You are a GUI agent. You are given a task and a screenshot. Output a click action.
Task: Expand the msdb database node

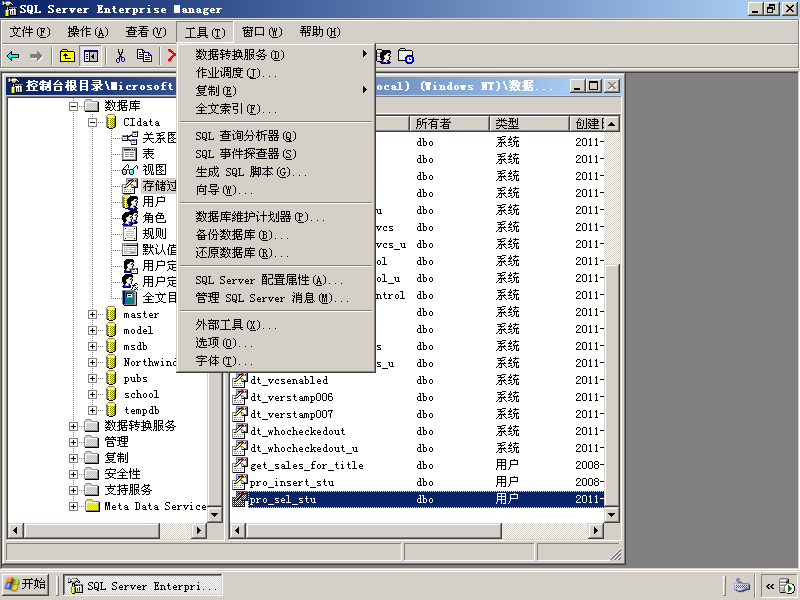click(92, 346)
